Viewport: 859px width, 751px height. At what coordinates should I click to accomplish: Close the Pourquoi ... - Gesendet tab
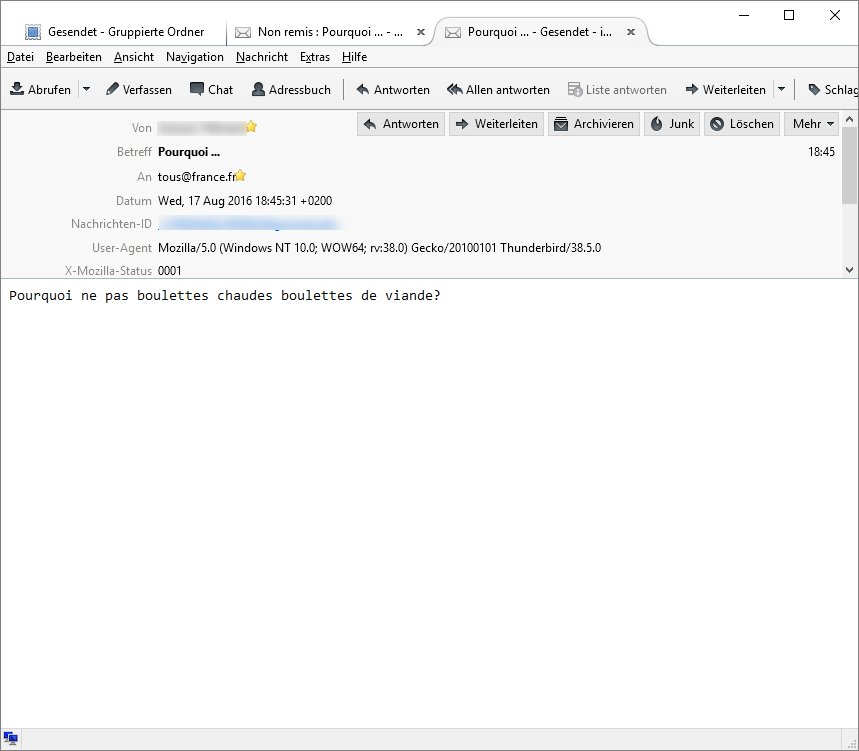pyautogui.click(x=631, y=32)
